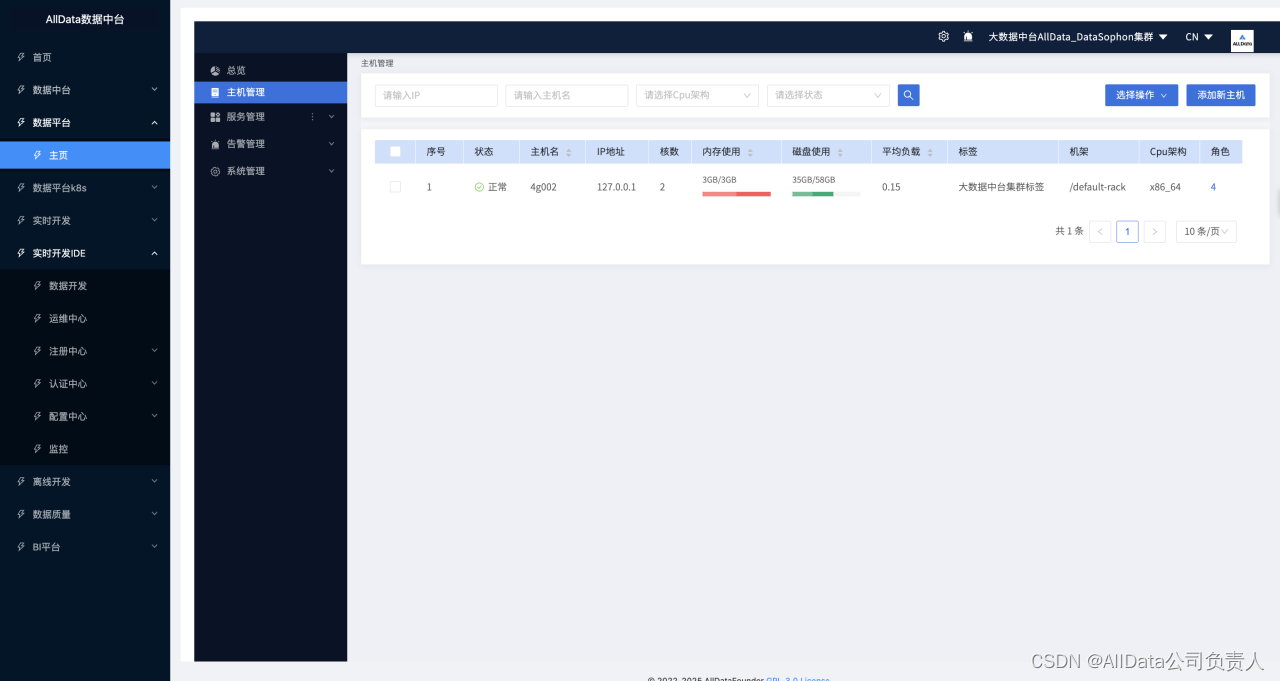
Task: Open 首页 in the left sidebar
Action: [85, 57]
